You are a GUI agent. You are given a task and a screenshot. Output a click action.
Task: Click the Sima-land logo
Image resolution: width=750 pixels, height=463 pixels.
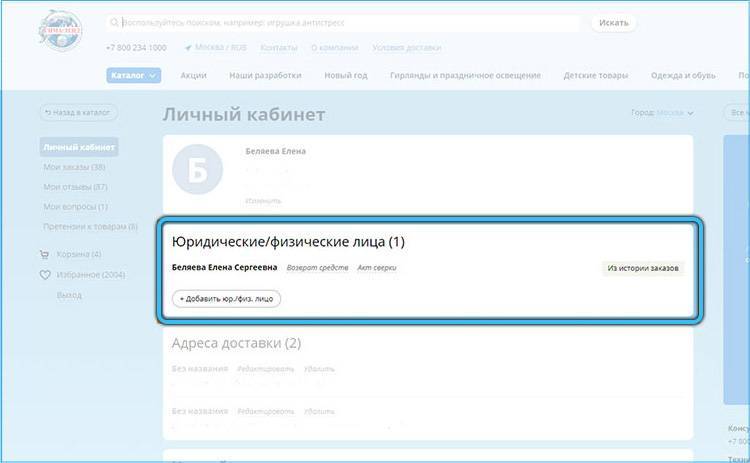point(60,30)
